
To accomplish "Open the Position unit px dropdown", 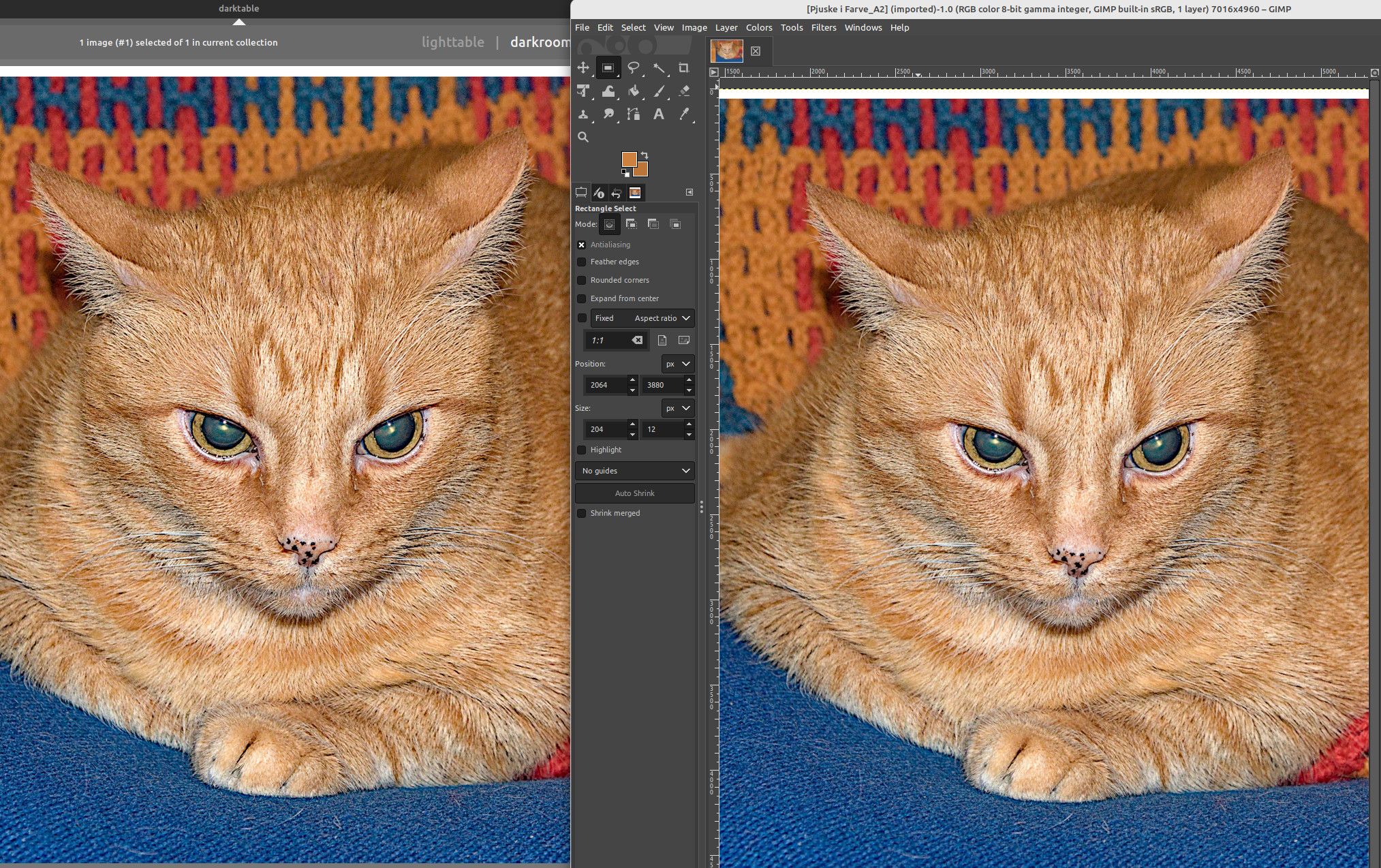I will (677, 364).
